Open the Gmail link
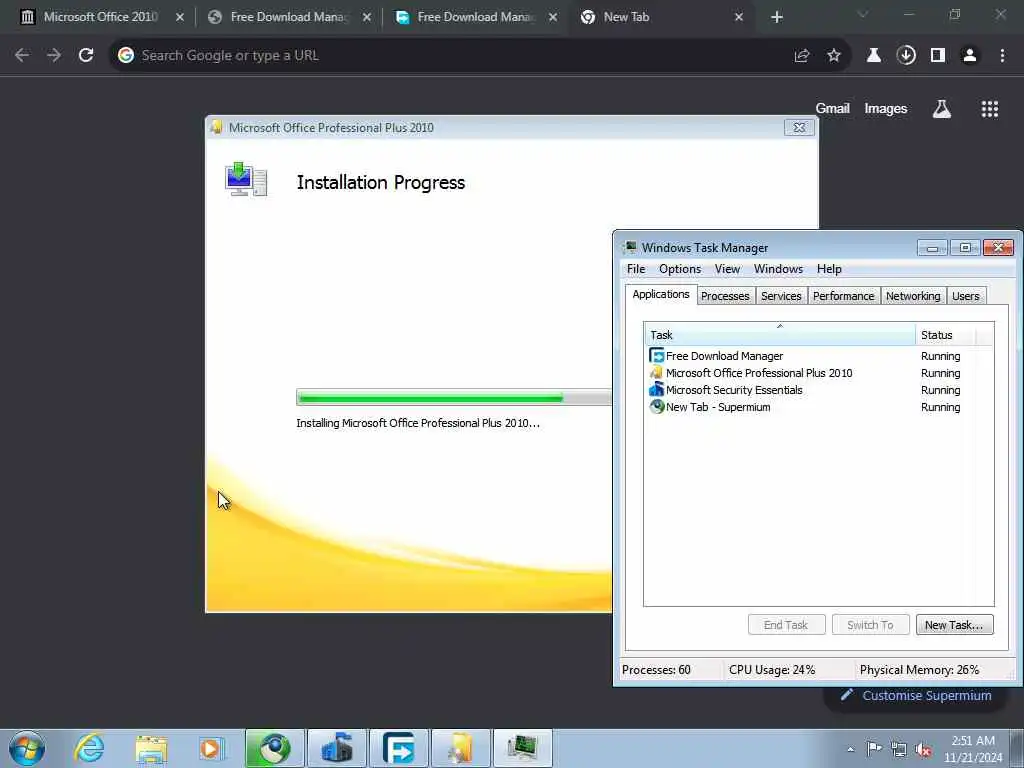 pos(832,108)
